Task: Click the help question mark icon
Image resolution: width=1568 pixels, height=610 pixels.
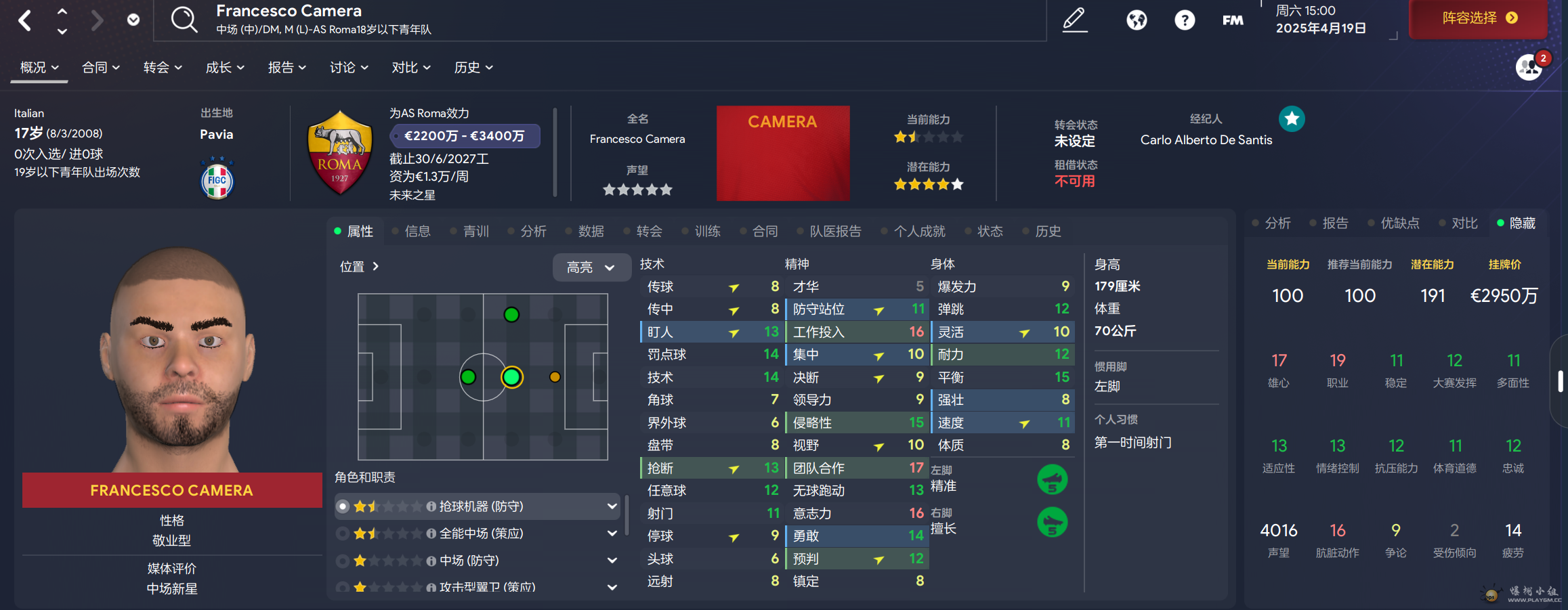Action: pyautogui.click(x=1184, y=20)
